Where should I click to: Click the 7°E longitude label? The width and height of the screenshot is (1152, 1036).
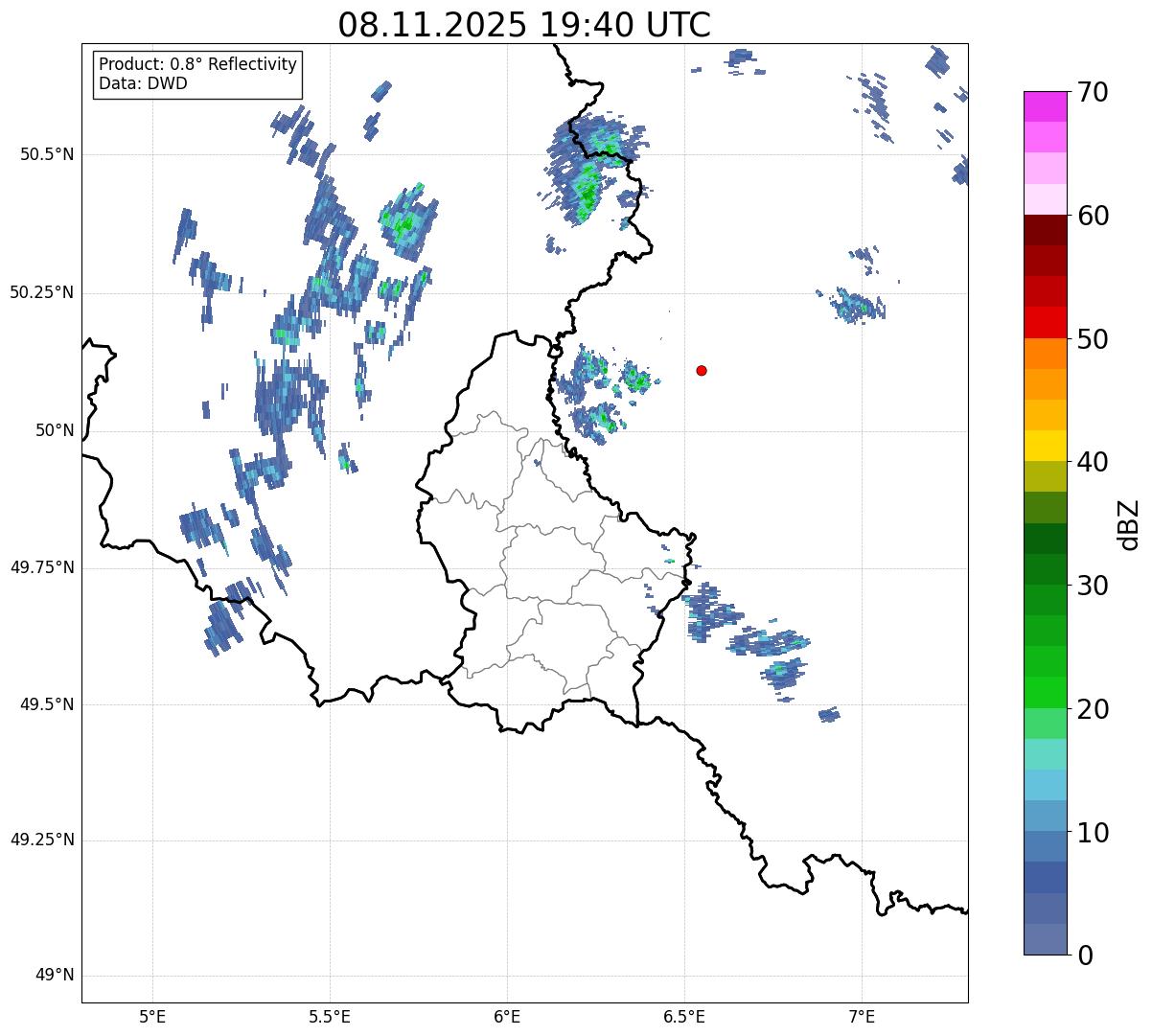coord(862,1017)
